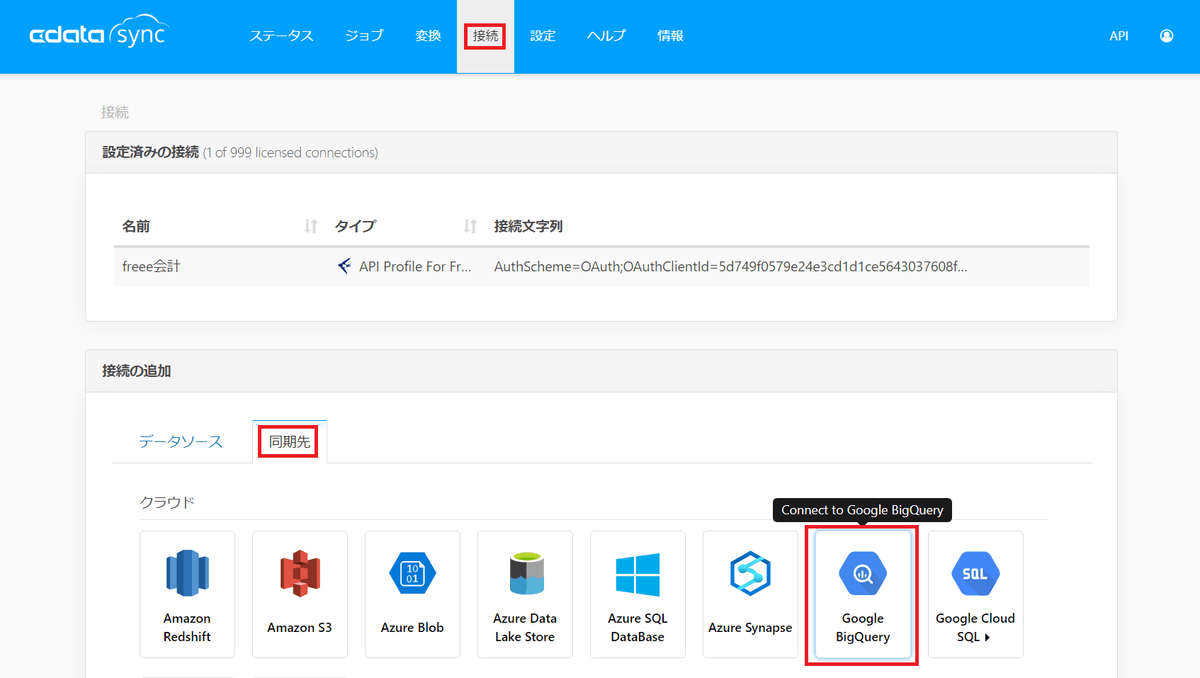This screenshot has height=678, width=1200.
Task: Click the AuthScheme=OAuth connection string
Action: [x=730, y=267]
